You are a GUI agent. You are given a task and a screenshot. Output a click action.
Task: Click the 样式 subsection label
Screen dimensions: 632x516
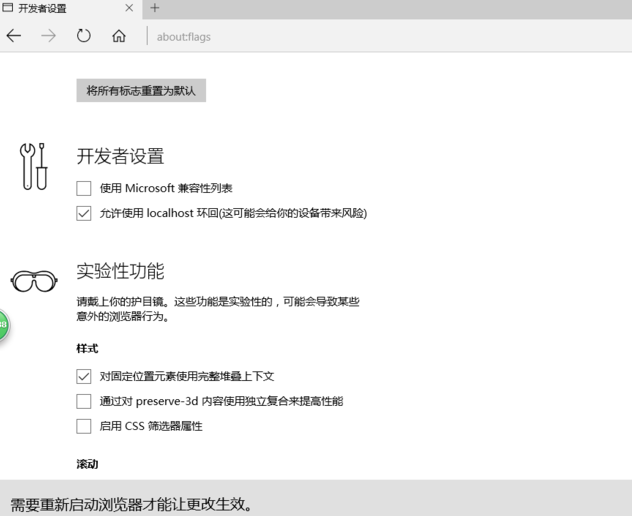tap(87, 348)
